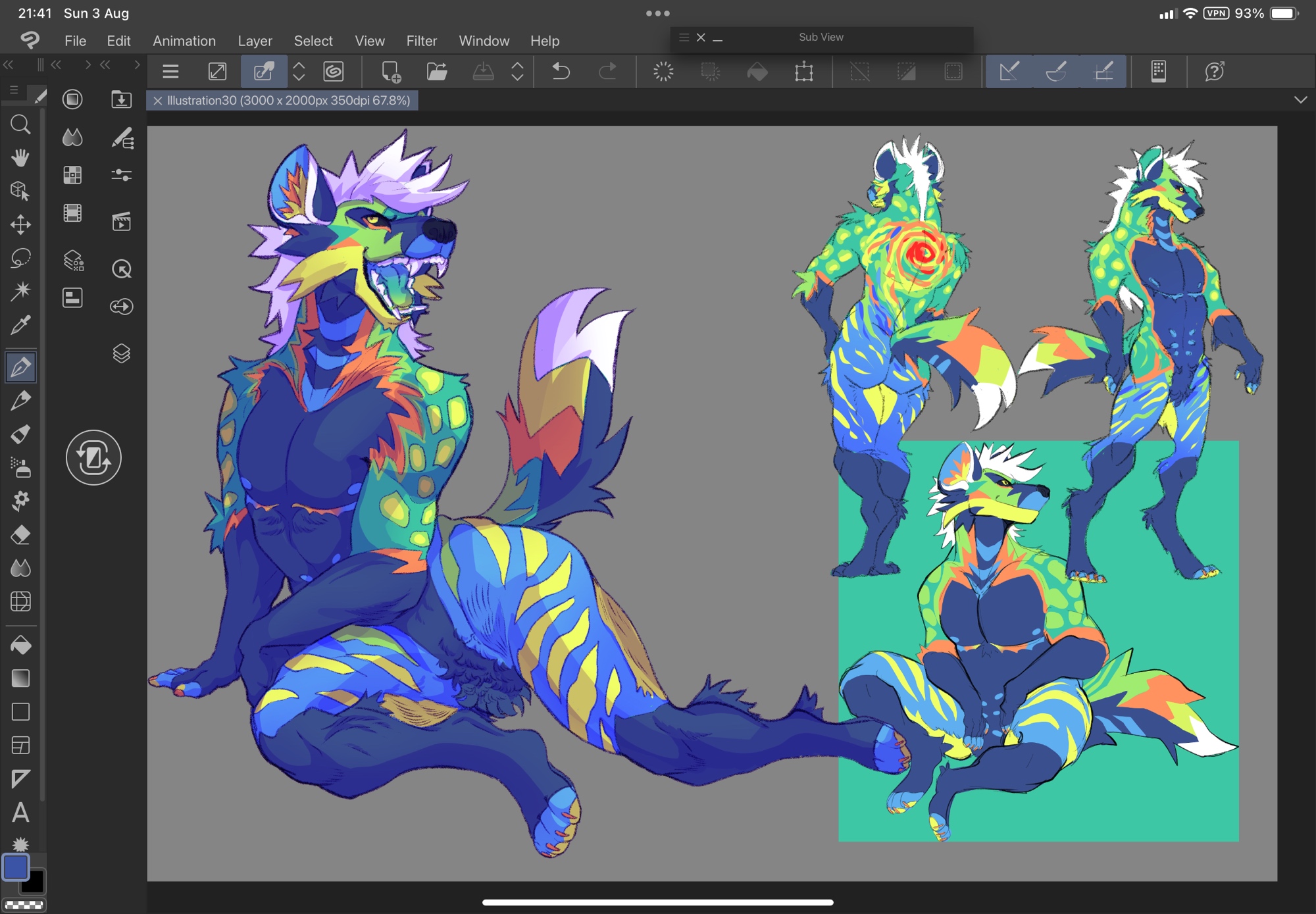Click the Open File folder button
Screen dimensions: 1316x914
point(437,71)
